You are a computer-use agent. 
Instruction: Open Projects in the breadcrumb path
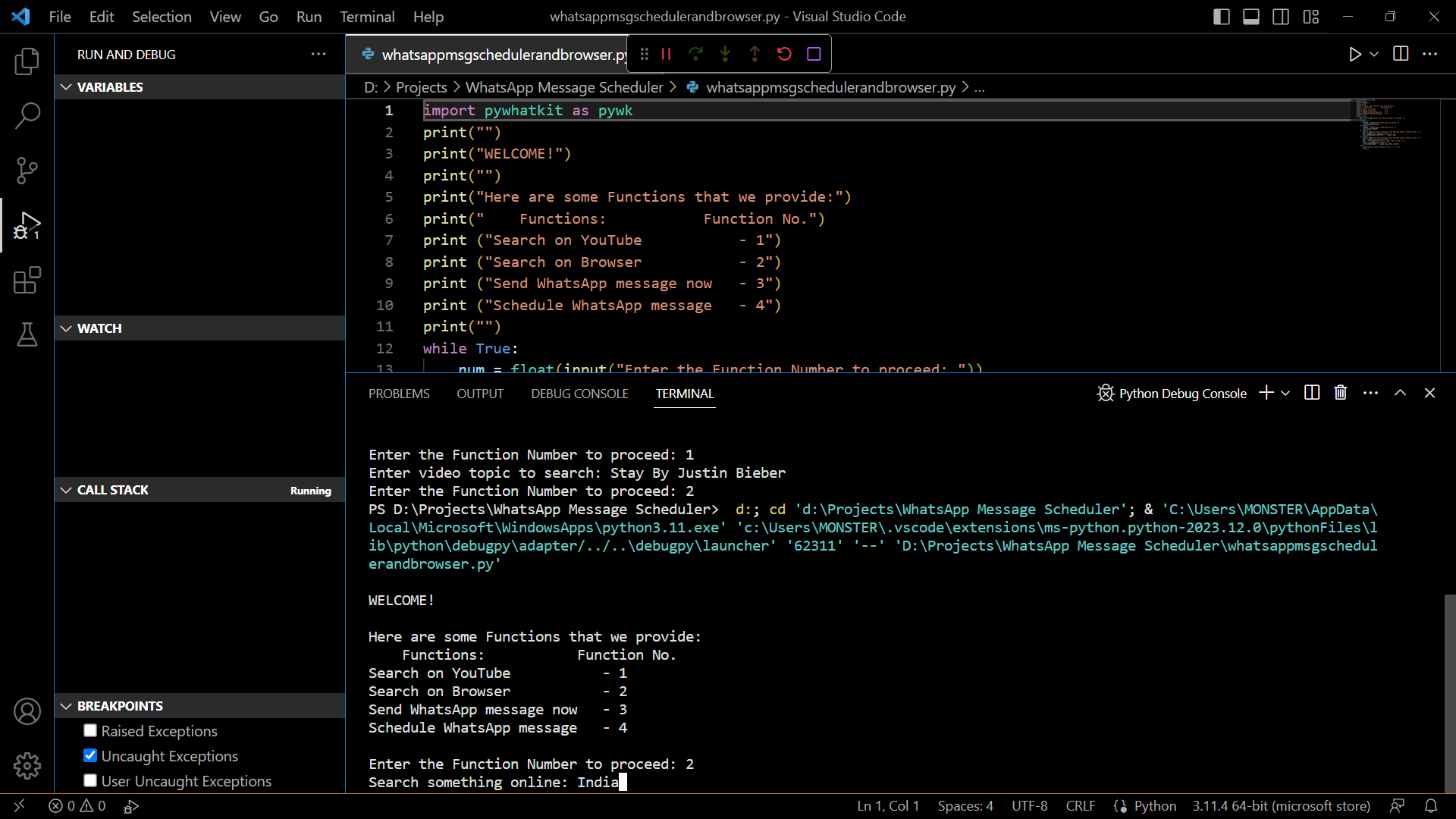click(421, 87)
